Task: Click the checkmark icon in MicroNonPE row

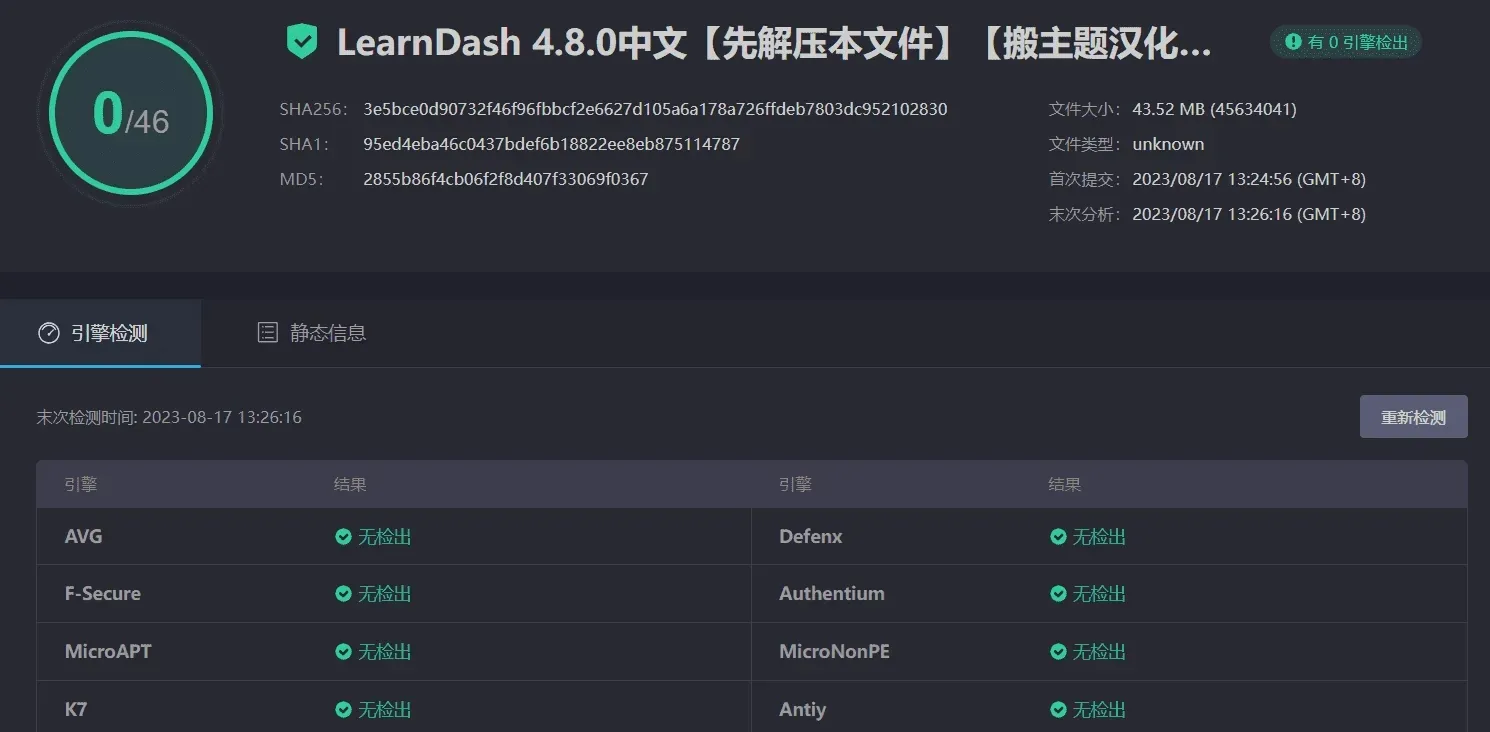Action: [1058, 652]
